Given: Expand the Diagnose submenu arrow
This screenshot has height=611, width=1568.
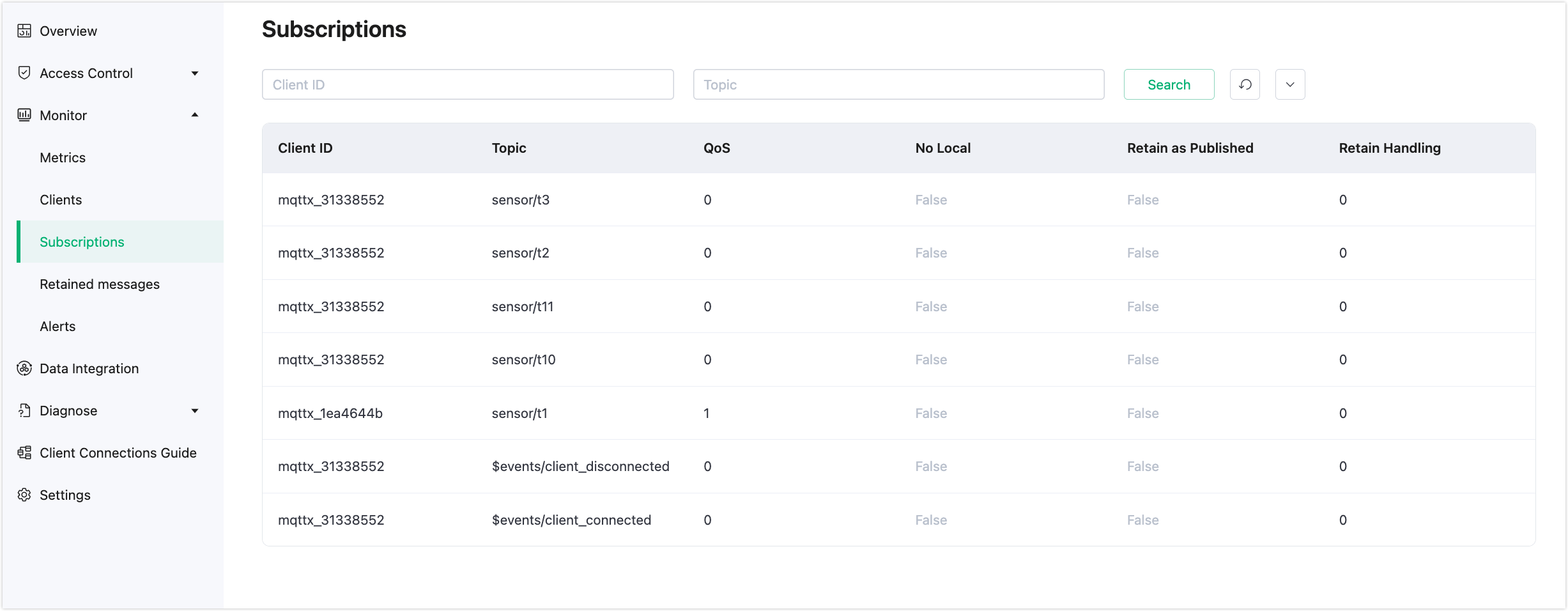Looking at the screenshot, I should (195, 411).
